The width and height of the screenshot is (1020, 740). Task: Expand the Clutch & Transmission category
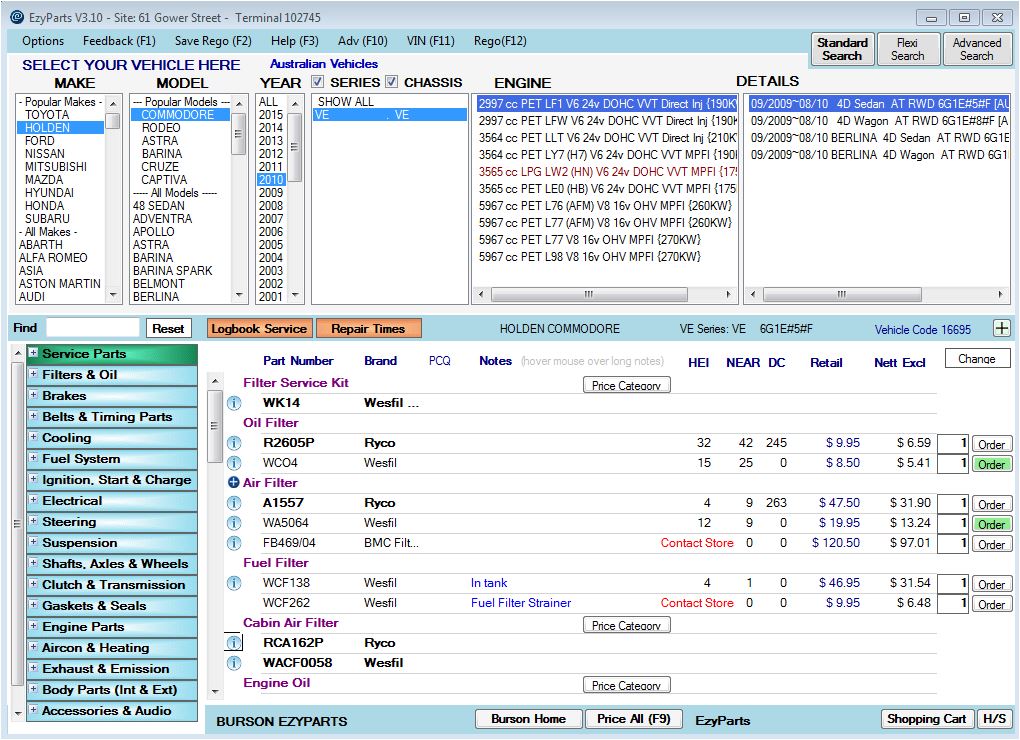(x=34, y=584)
